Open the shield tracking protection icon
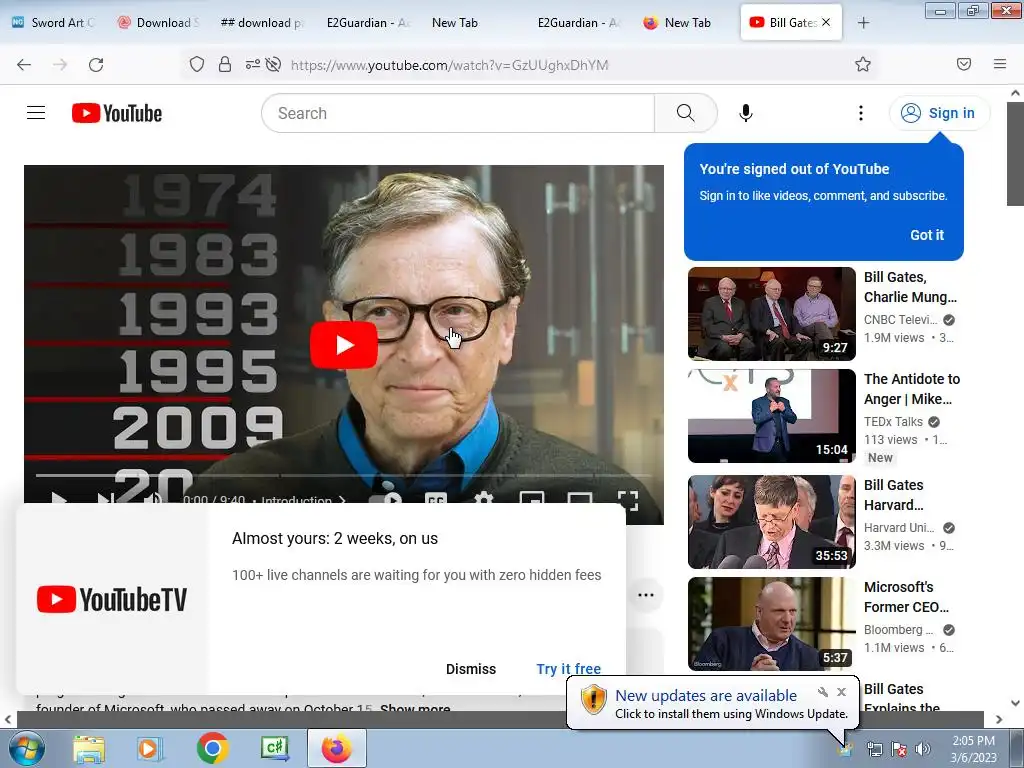The width and height of the screenshot is (1024, 768). pyautogui.click(x=197, y=64)
